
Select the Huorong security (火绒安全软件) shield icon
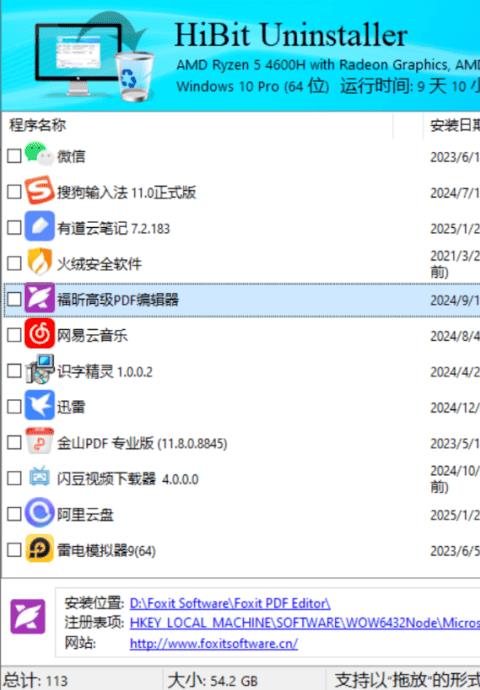39,262
